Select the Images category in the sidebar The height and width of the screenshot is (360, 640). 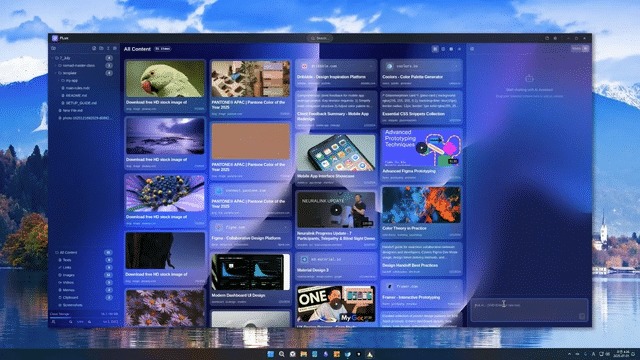[x=84, y=275]
